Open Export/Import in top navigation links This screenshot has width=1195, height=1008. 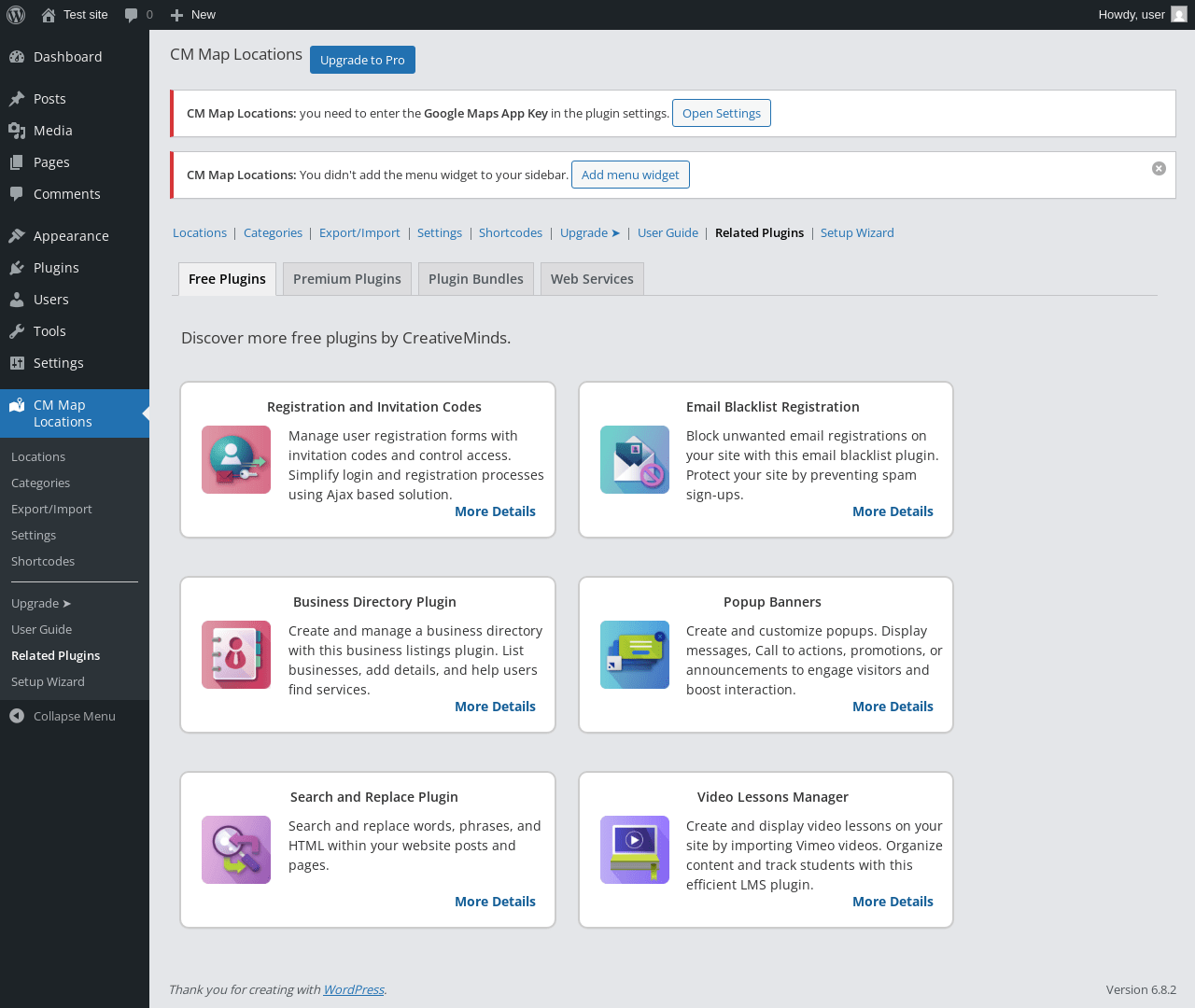pyautogui.click(x=359, y=233)
